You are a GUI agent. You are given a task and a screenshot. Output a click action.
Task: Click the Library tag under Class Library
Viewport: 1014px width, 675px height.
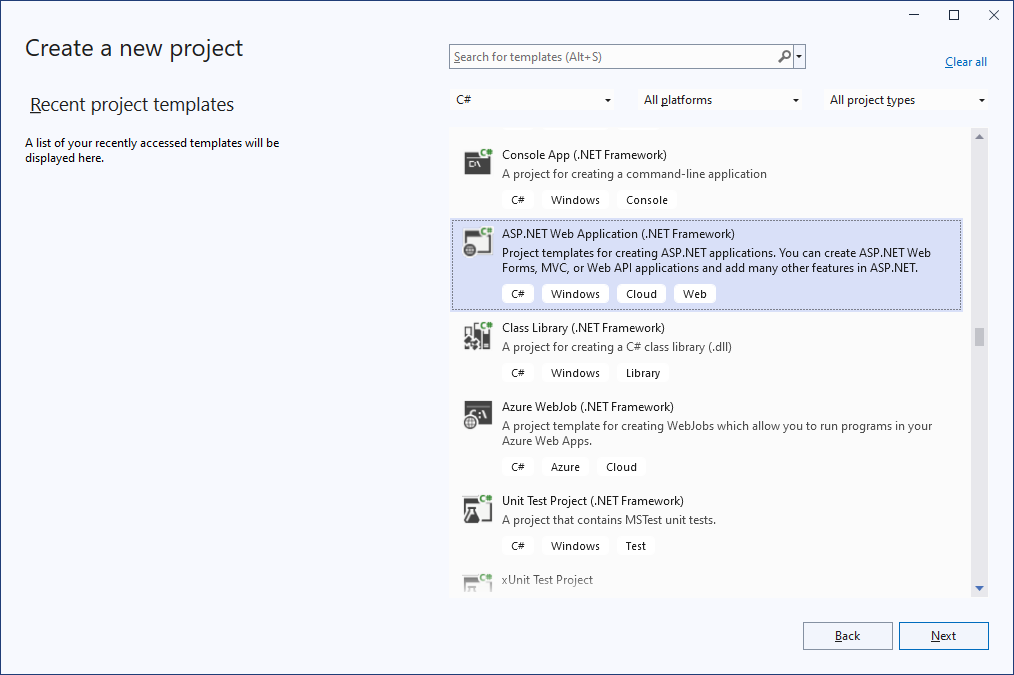[x=643, y=373]
